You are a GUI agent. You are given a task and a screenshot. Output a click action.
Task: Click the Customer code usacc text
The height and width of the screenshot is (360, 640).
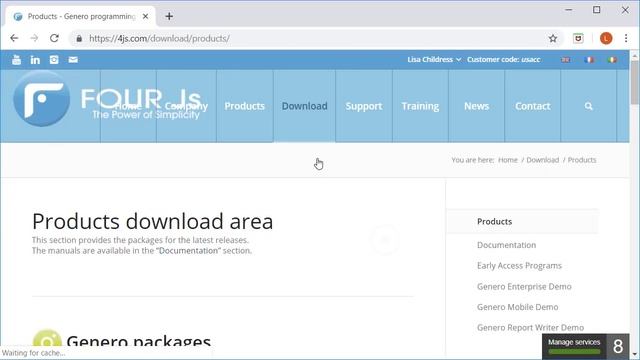pos(503,60)
